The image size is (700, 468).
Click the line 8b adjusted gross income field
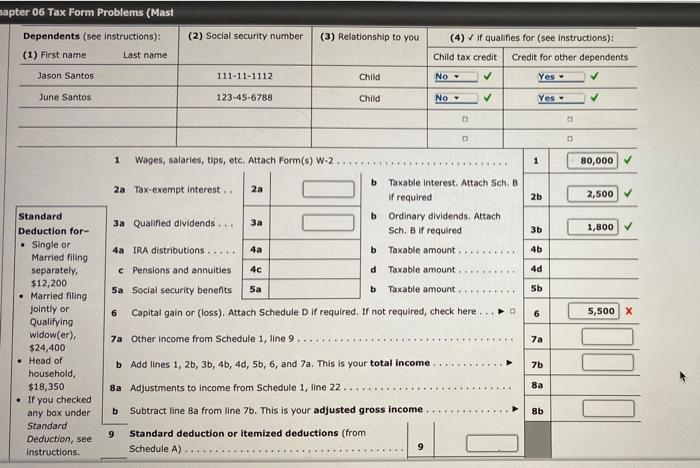tap(608, 409)
